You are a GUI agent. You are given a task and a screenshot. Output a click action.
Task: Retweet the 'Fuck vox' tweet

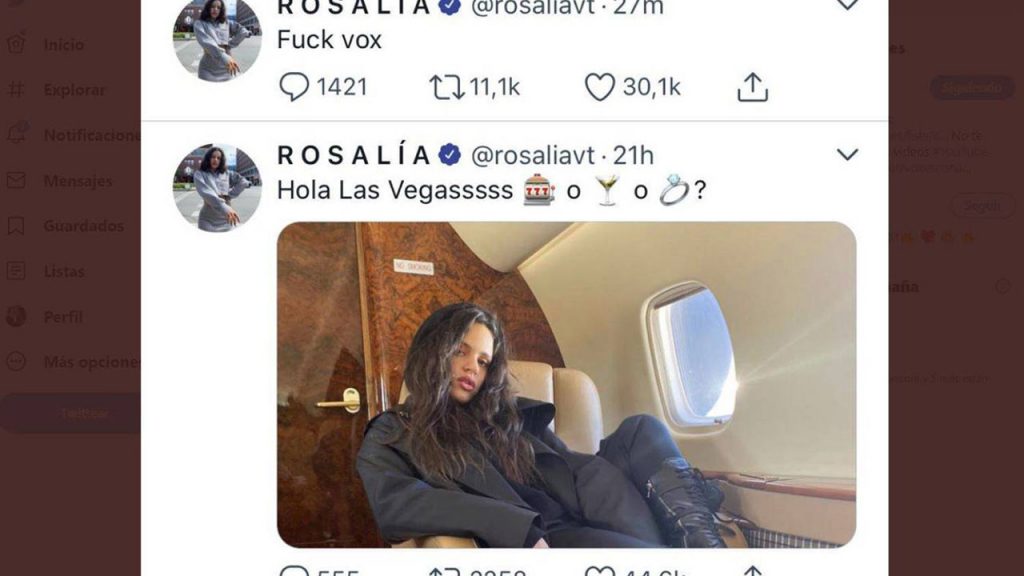coord(447,87)
